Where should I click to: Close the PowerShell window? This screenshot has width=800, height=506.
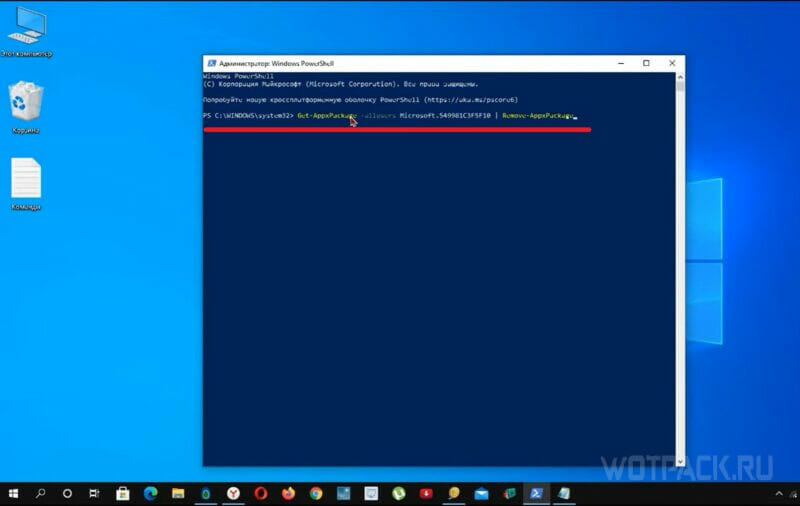tap(672, 63)
